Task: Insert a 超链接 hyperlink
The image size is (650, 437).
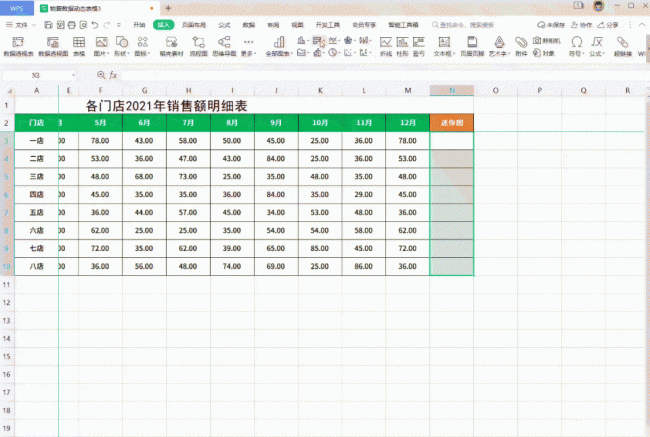Action: coord(623,46)
